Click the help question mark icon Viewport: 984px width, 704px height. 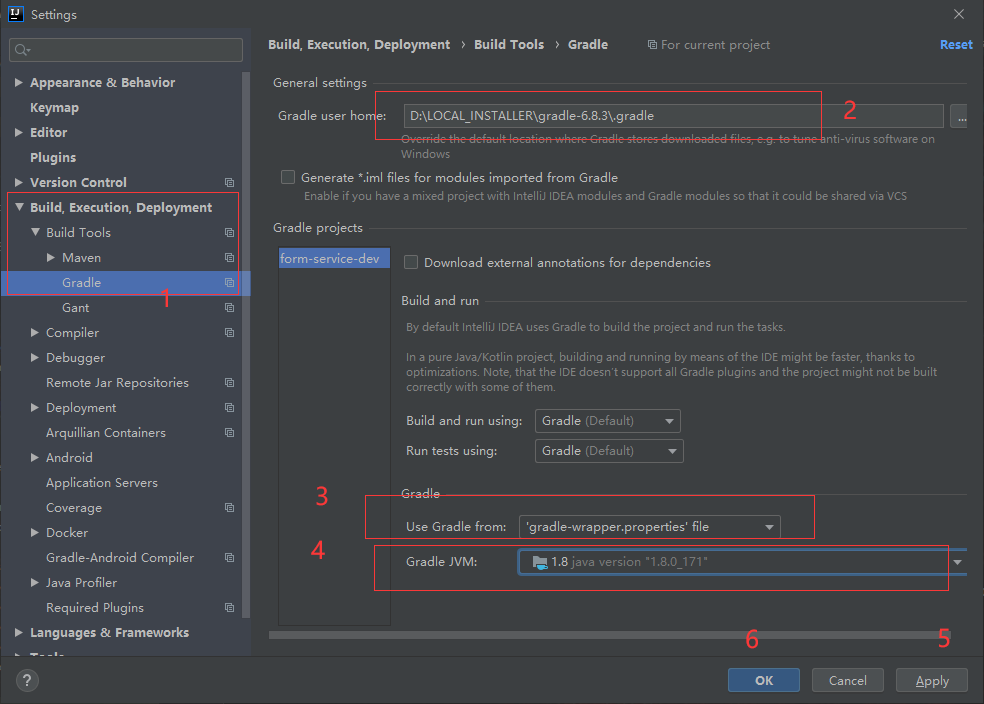26,681
